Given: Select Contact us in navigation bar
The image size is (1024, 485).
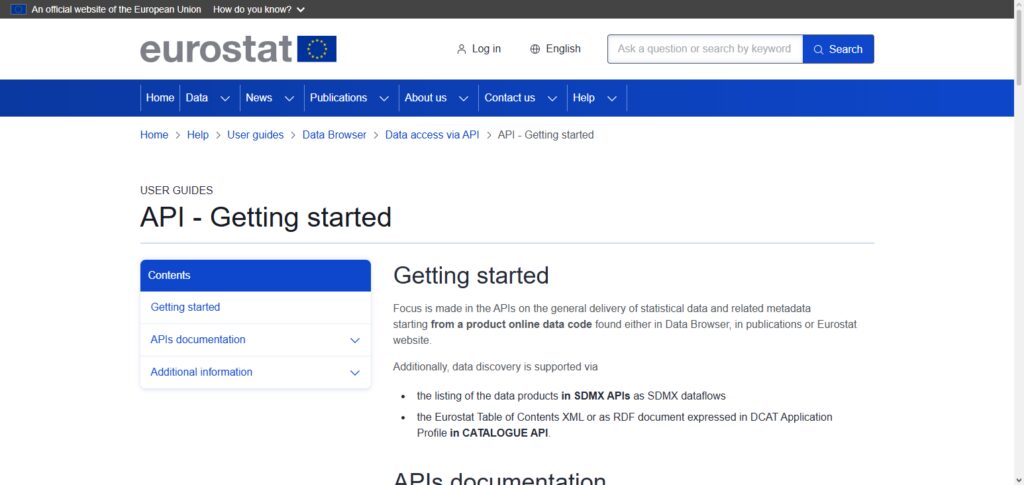Looking at the screenshot, I should click(x=509, y=98).
